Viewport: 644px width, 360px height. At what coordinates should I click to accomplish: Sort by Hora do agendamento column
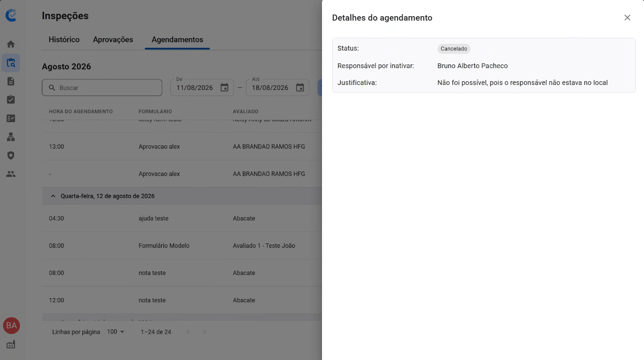point(80,111)
